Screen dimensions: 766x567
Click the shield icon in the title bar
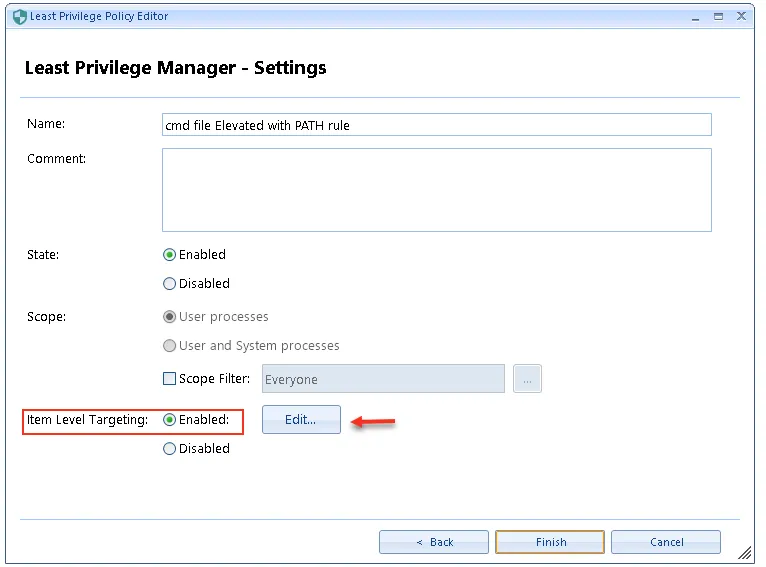point(20,16)
